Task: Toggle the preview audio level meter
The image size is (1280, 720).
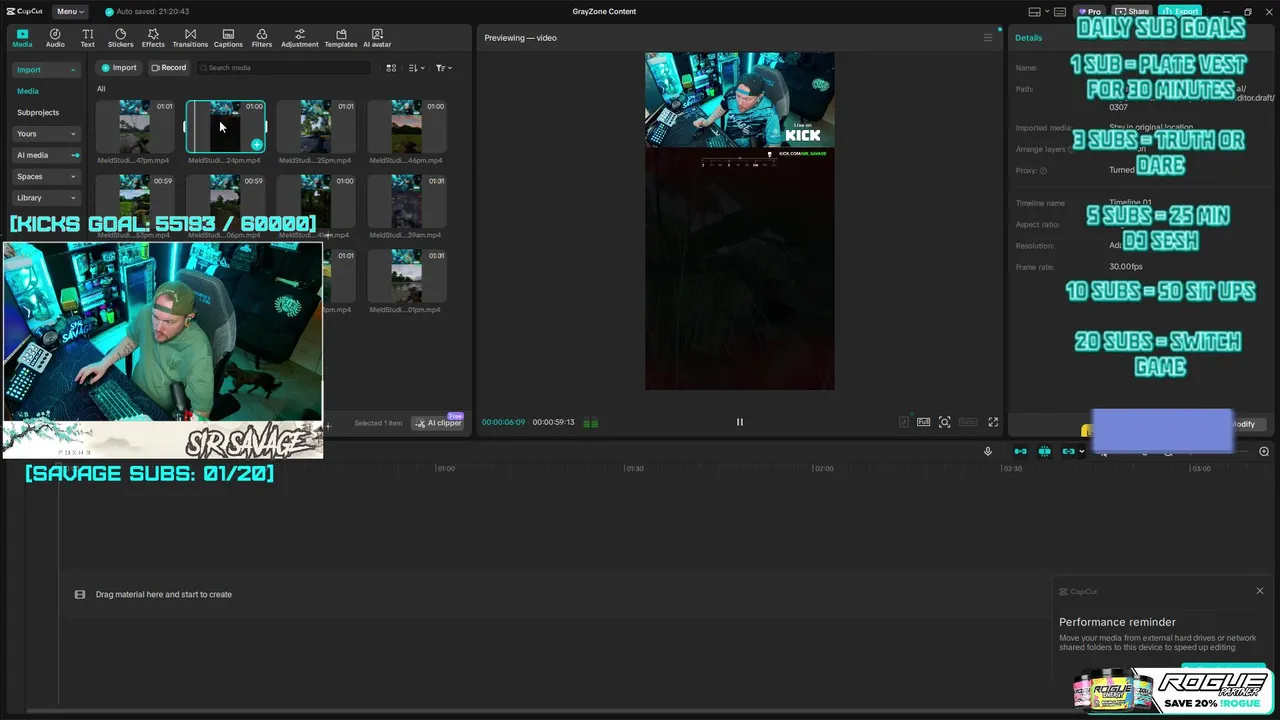Action: 591,423
